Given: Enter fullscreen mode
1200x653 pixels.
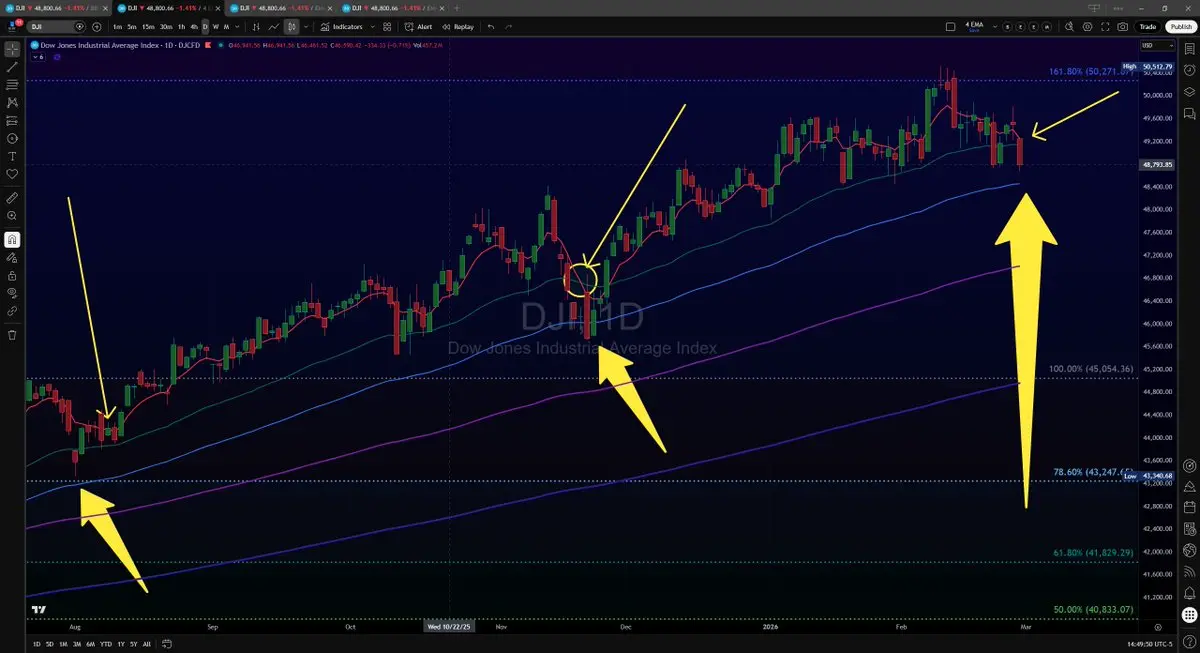Looking at the screenshot, I should pyautogui.click(x=1105, y=27).
